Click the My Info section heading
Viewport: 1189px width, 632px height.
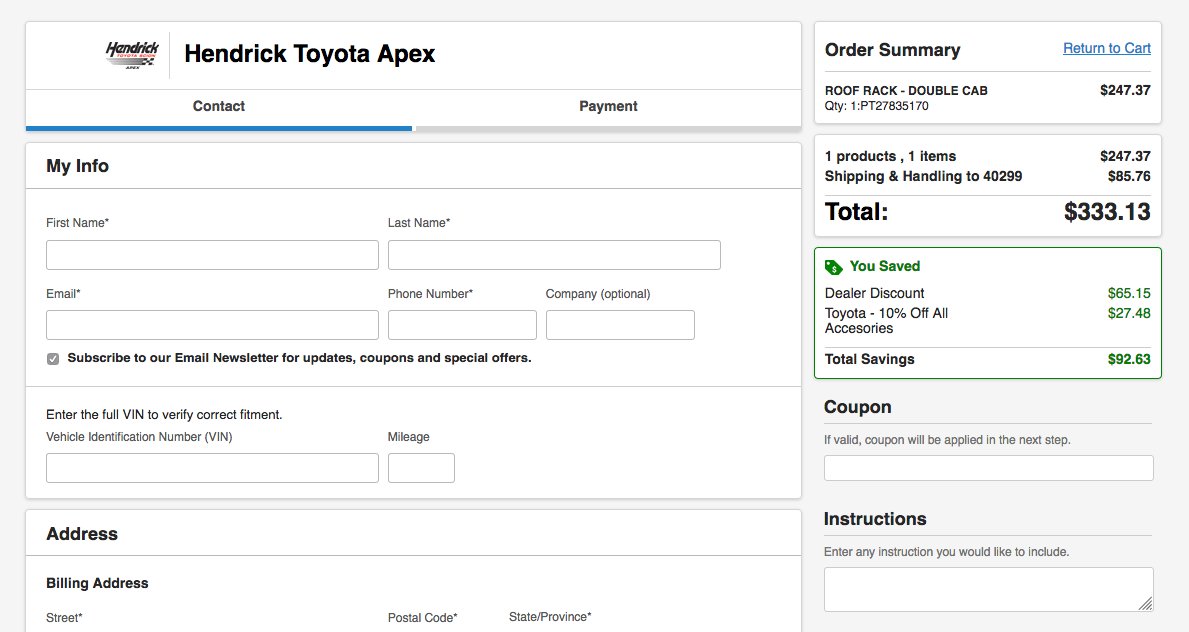pos(77,166)
